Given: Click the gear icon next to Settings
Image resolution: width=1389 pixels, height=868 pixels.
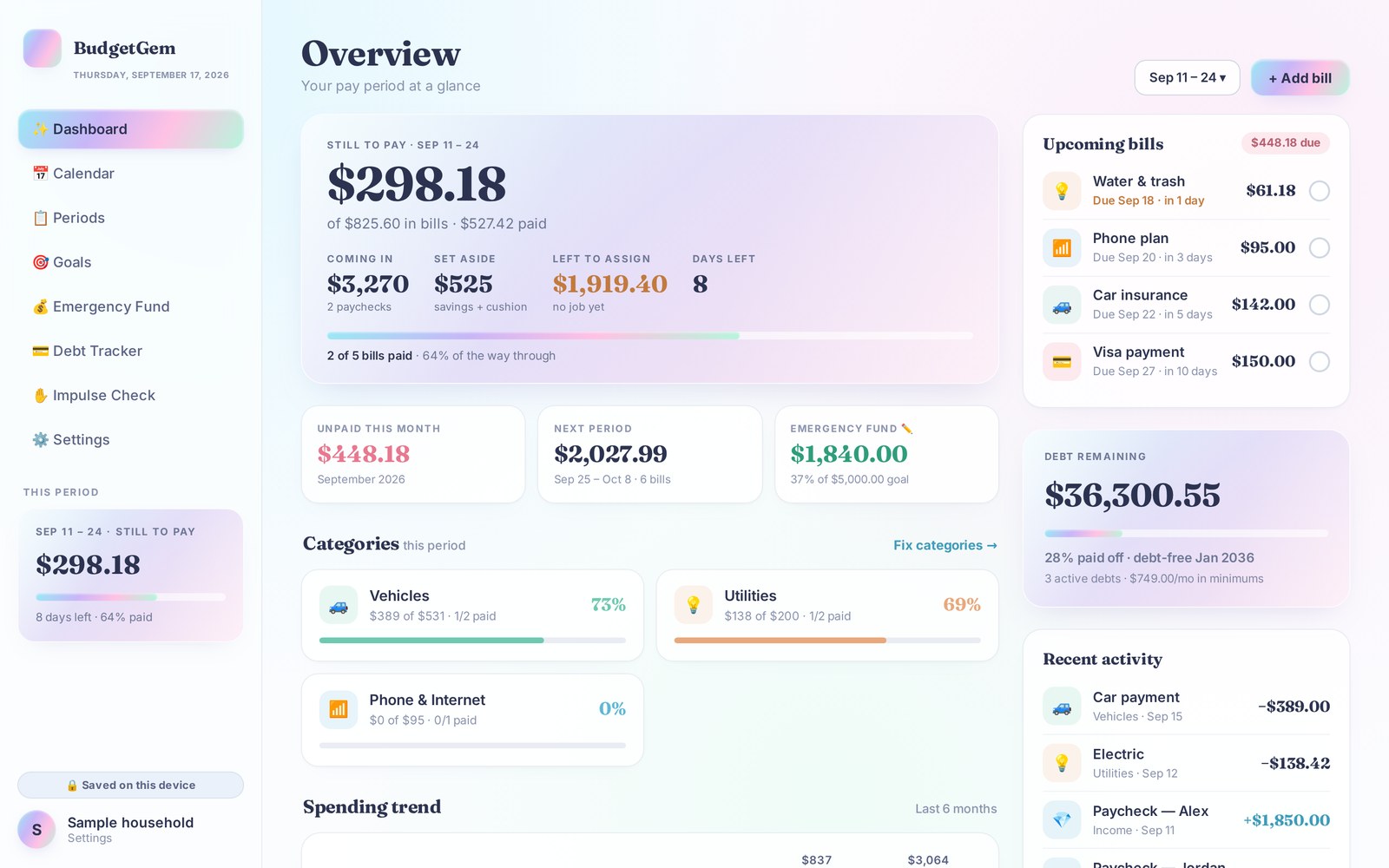Looking at the screenshot, I should click(40, 439).
